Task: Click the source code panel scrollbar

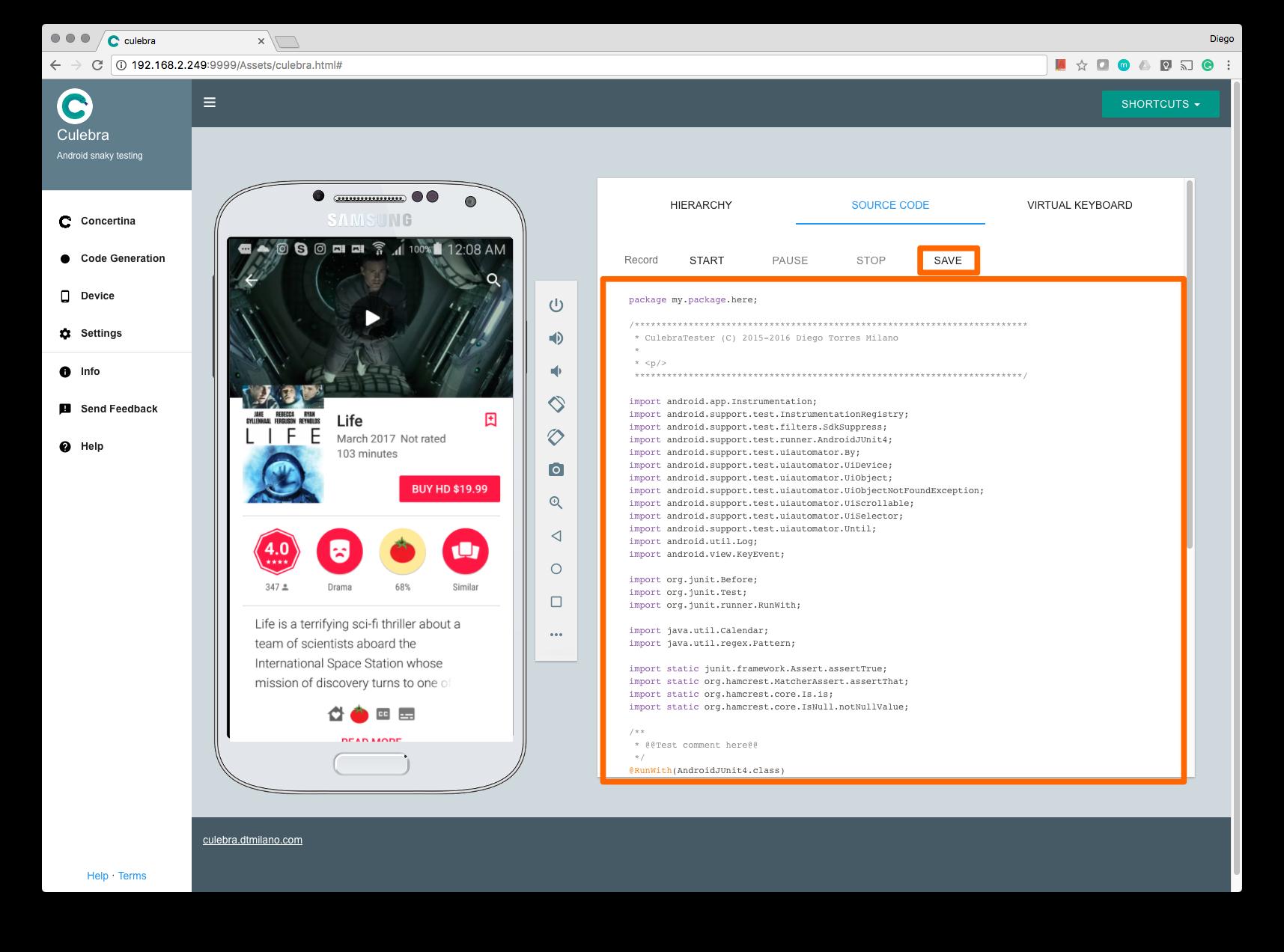Action: (x=1190, y=363)
